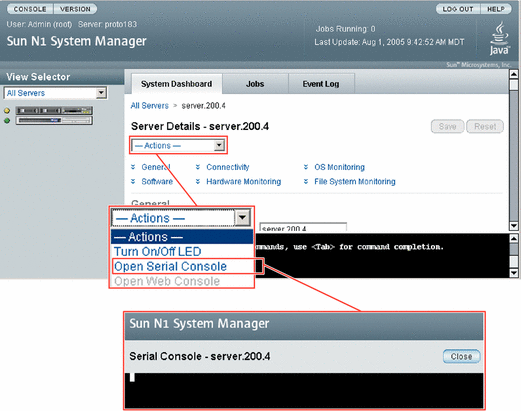
Task: Click the Java logo icon
Action: (499, 38)
